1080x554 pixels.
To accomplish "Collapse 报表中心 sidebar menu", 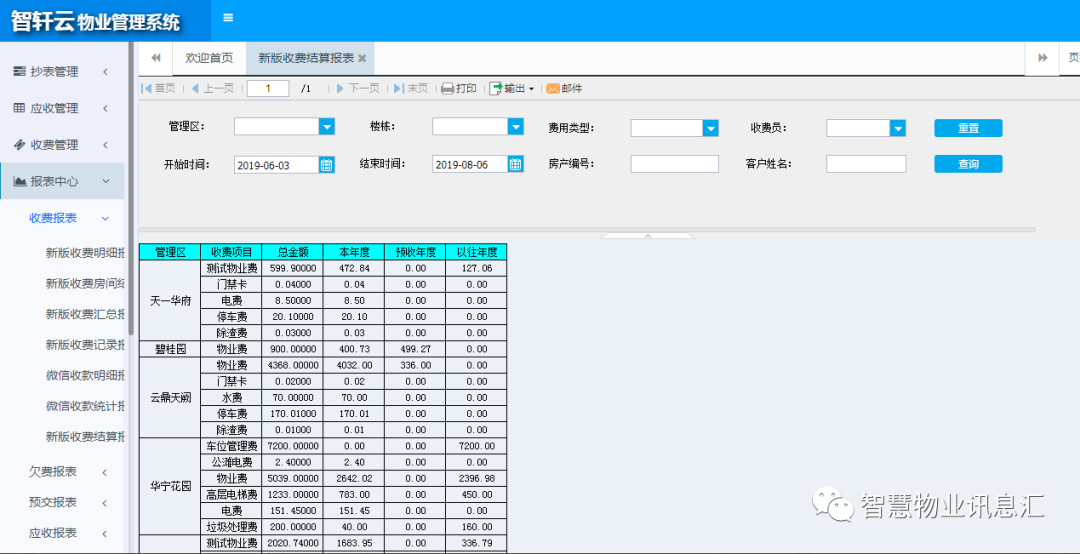I will pos(62,181).
